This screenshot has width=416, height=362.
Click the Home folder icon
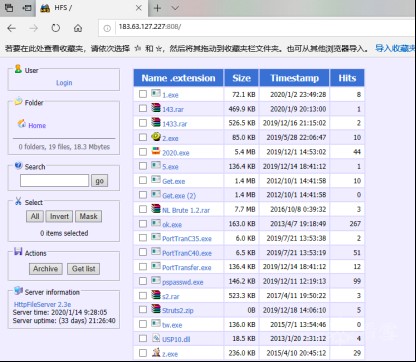[x=22, y=124]
